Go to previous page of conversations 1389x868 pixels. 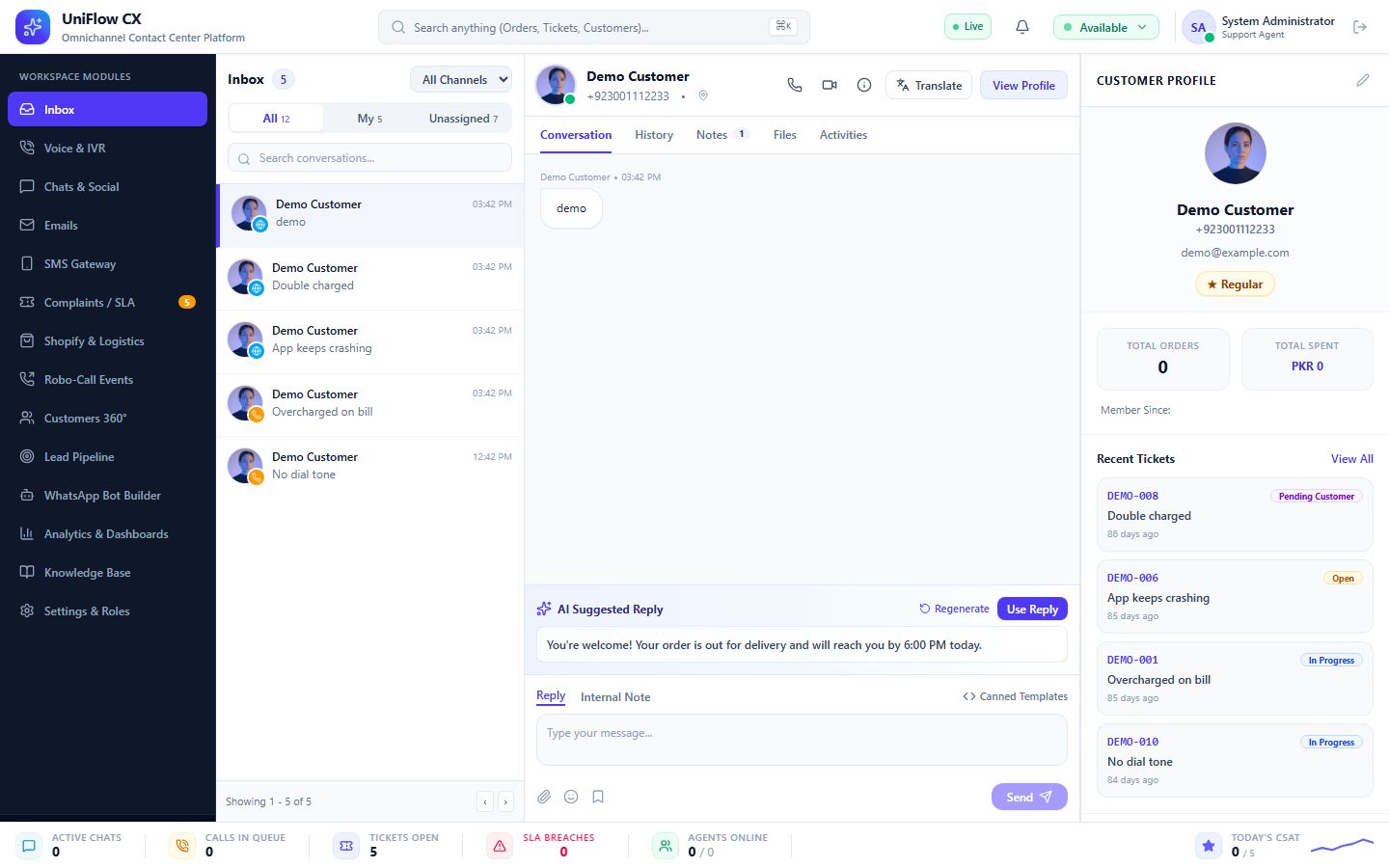[x=485, y=801]
